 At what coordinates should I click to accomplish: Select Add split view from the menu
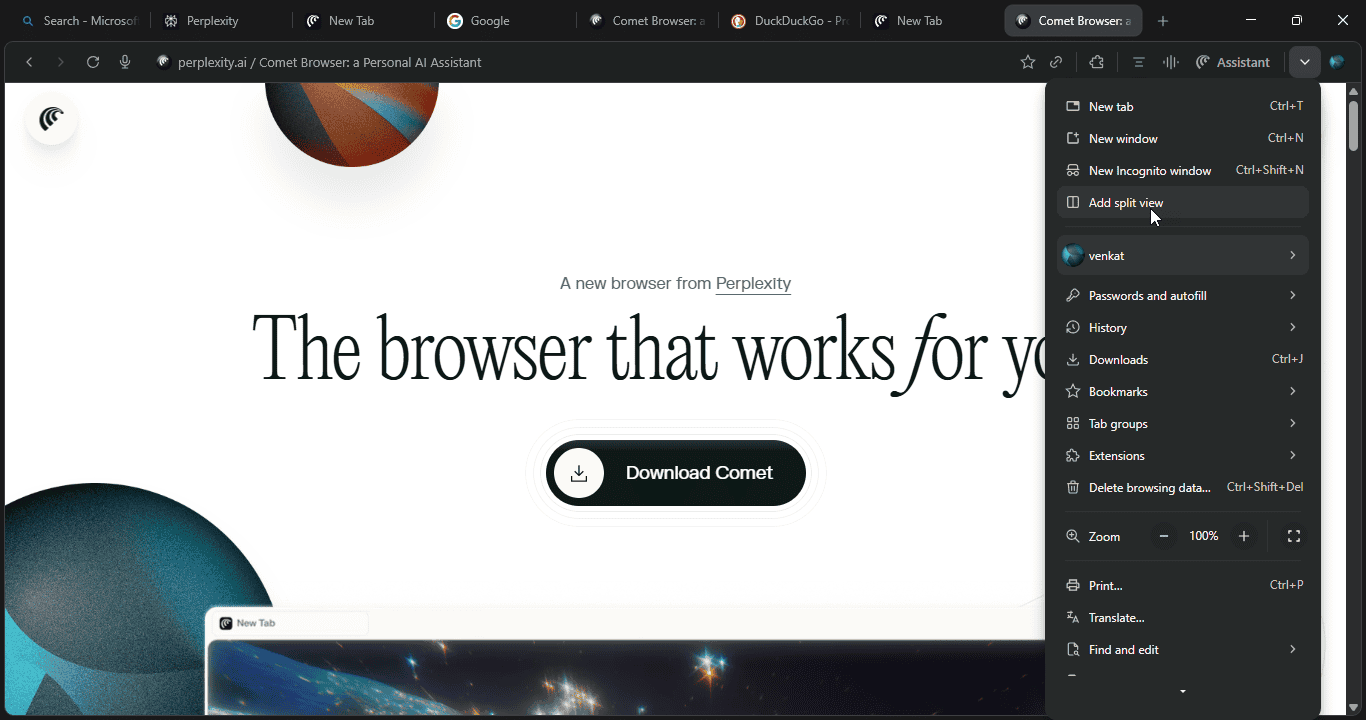coord(1126,202)
